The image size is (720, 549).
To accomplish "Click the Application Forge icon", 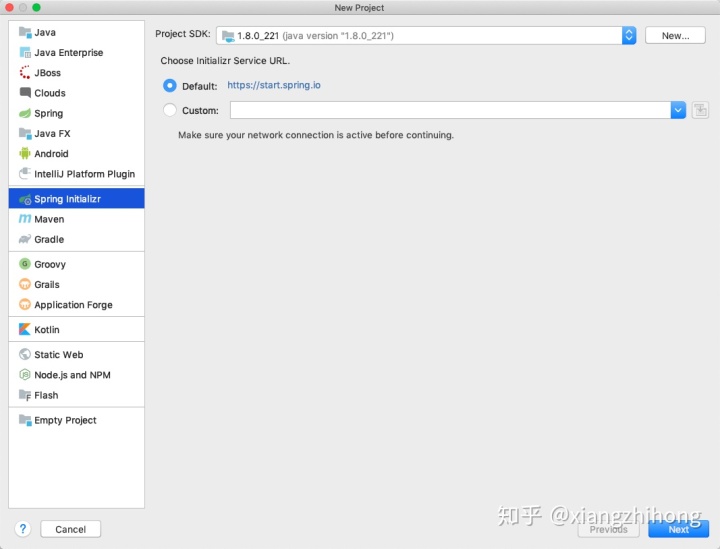I will click(25, 304).
